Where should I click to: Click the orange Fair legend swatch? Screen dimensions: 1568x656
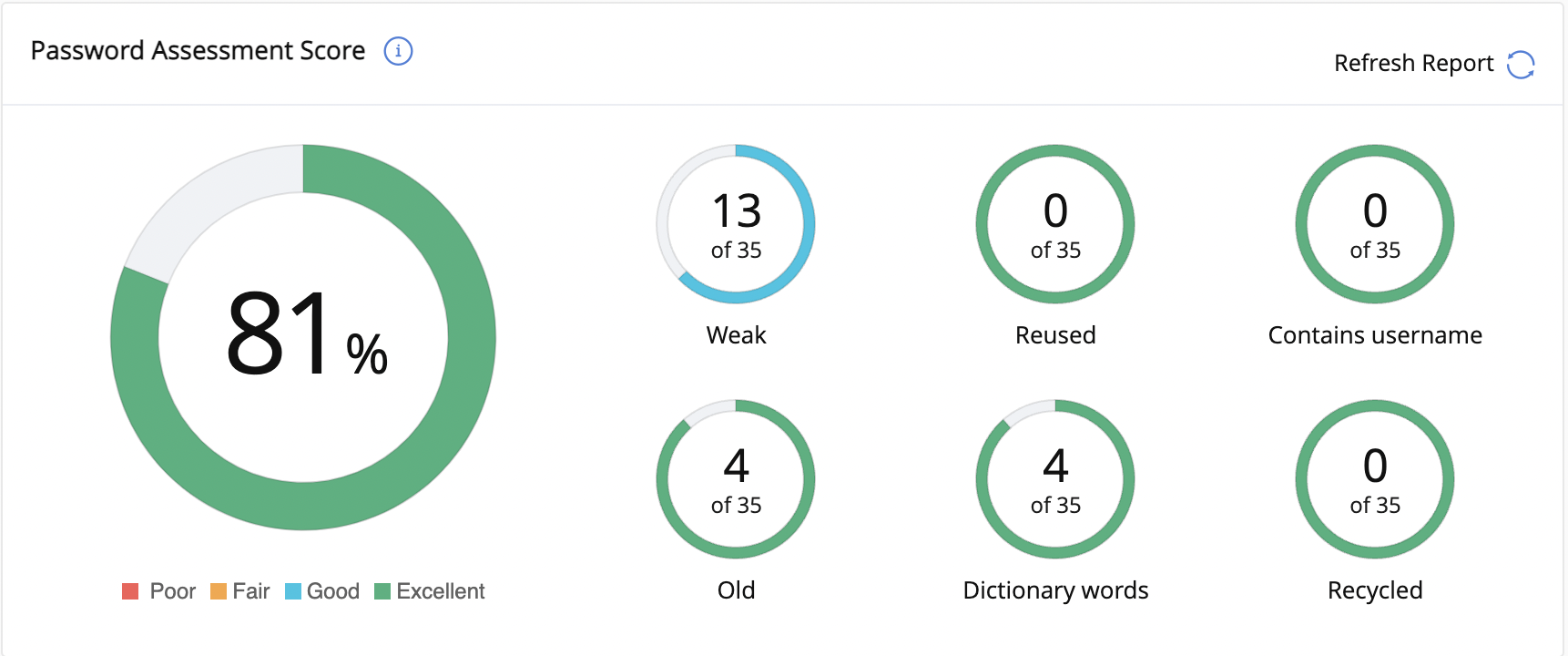coord(219,591)
